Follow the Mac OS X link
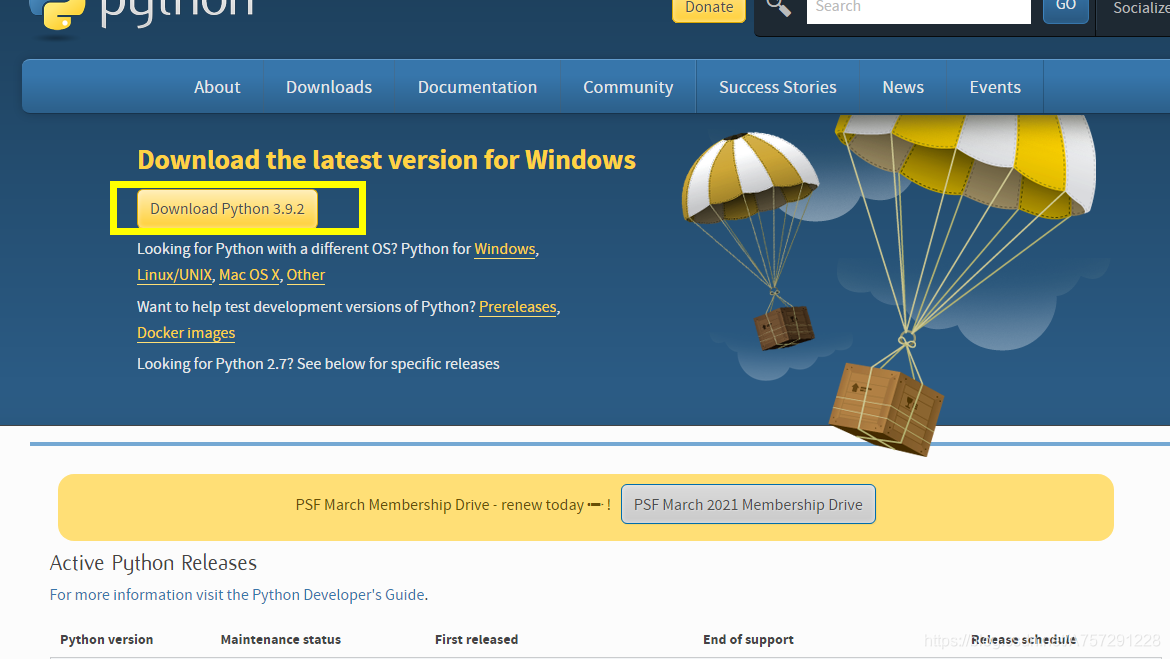The height and width of the screenshot is (659, 1170). tap(249, 275)
